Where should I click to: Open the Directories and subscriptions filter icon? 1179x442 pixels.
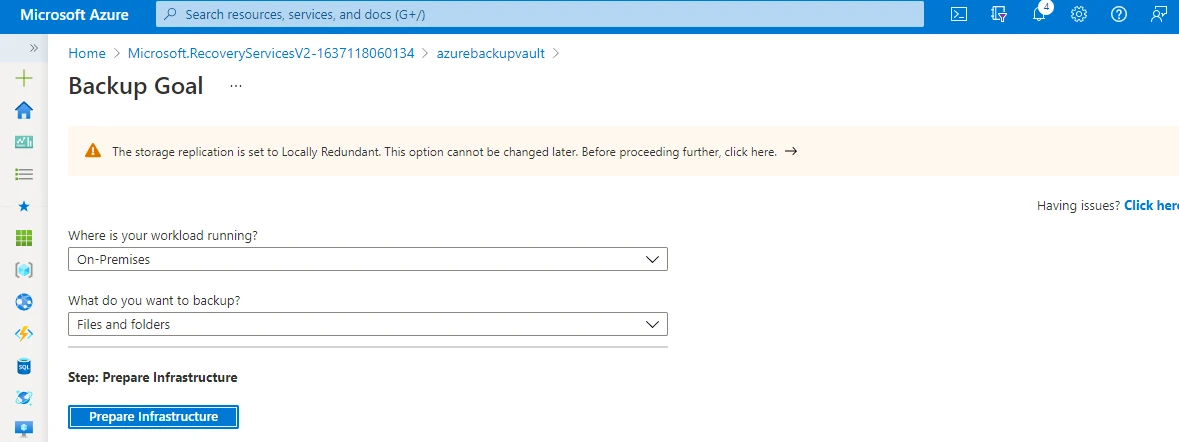[999, 14]
